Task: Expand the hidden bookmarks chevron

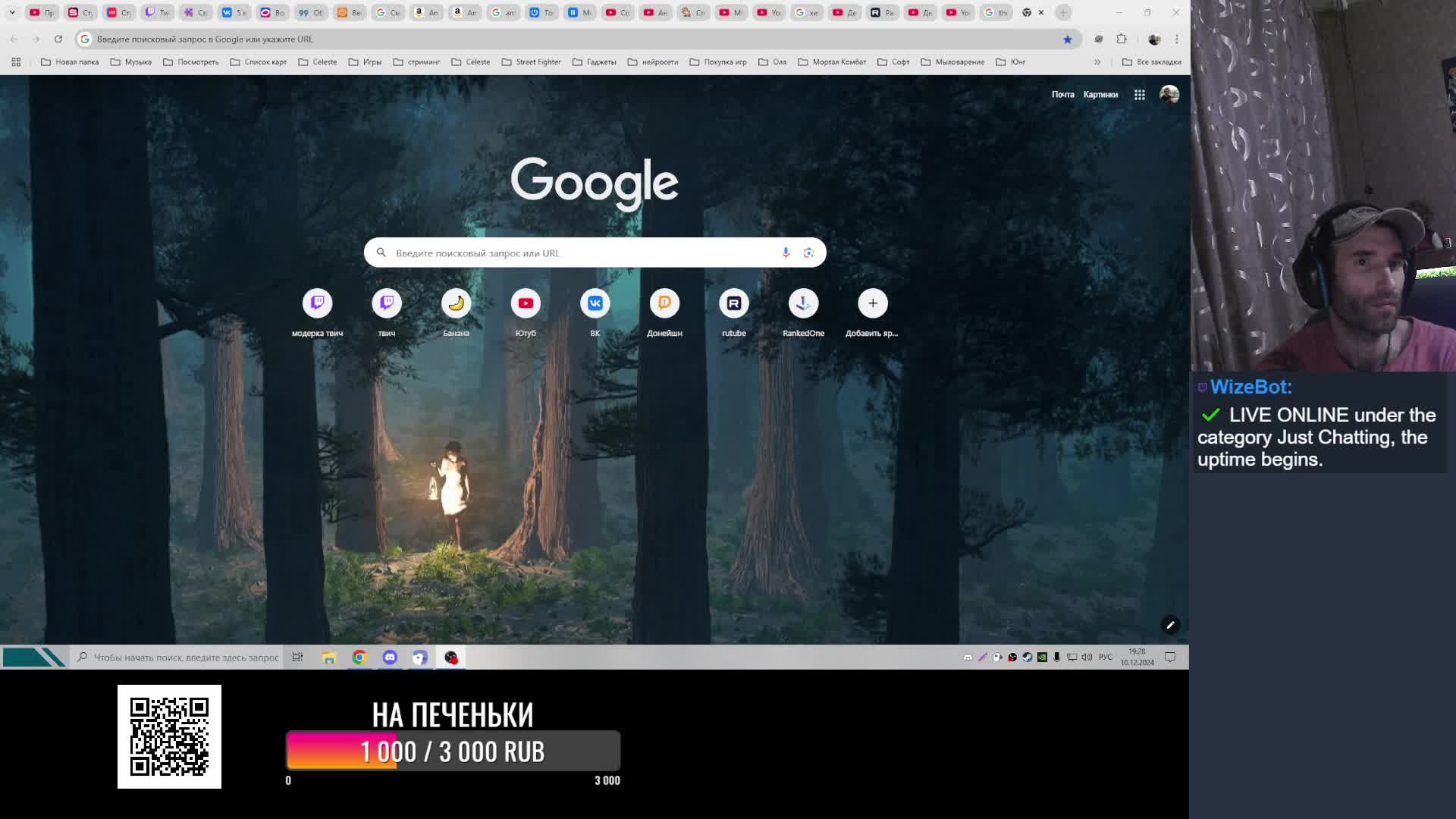Action: [x=1097, y=62]
